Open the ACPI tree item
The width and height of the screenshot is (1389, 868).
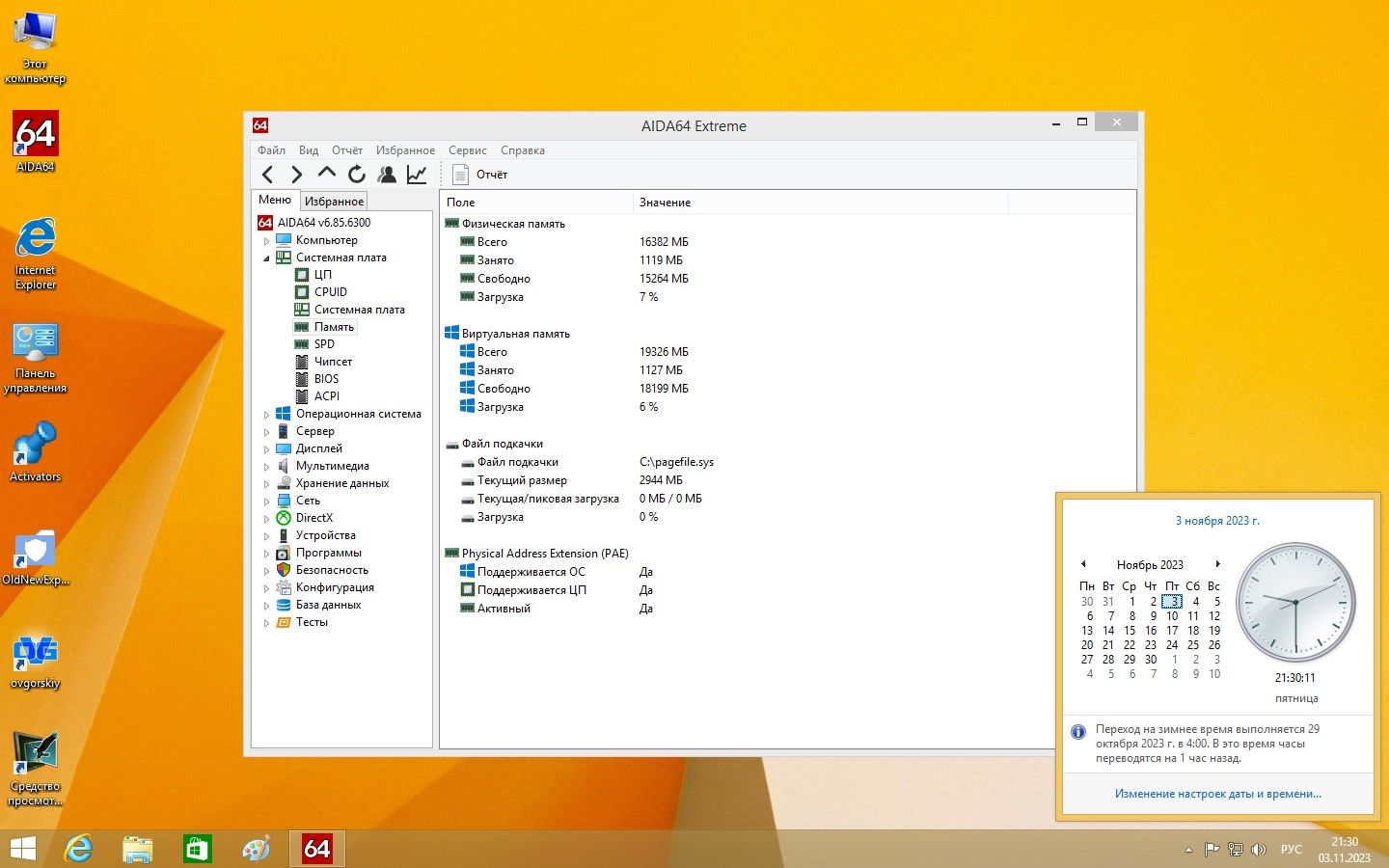pos(326,396)
